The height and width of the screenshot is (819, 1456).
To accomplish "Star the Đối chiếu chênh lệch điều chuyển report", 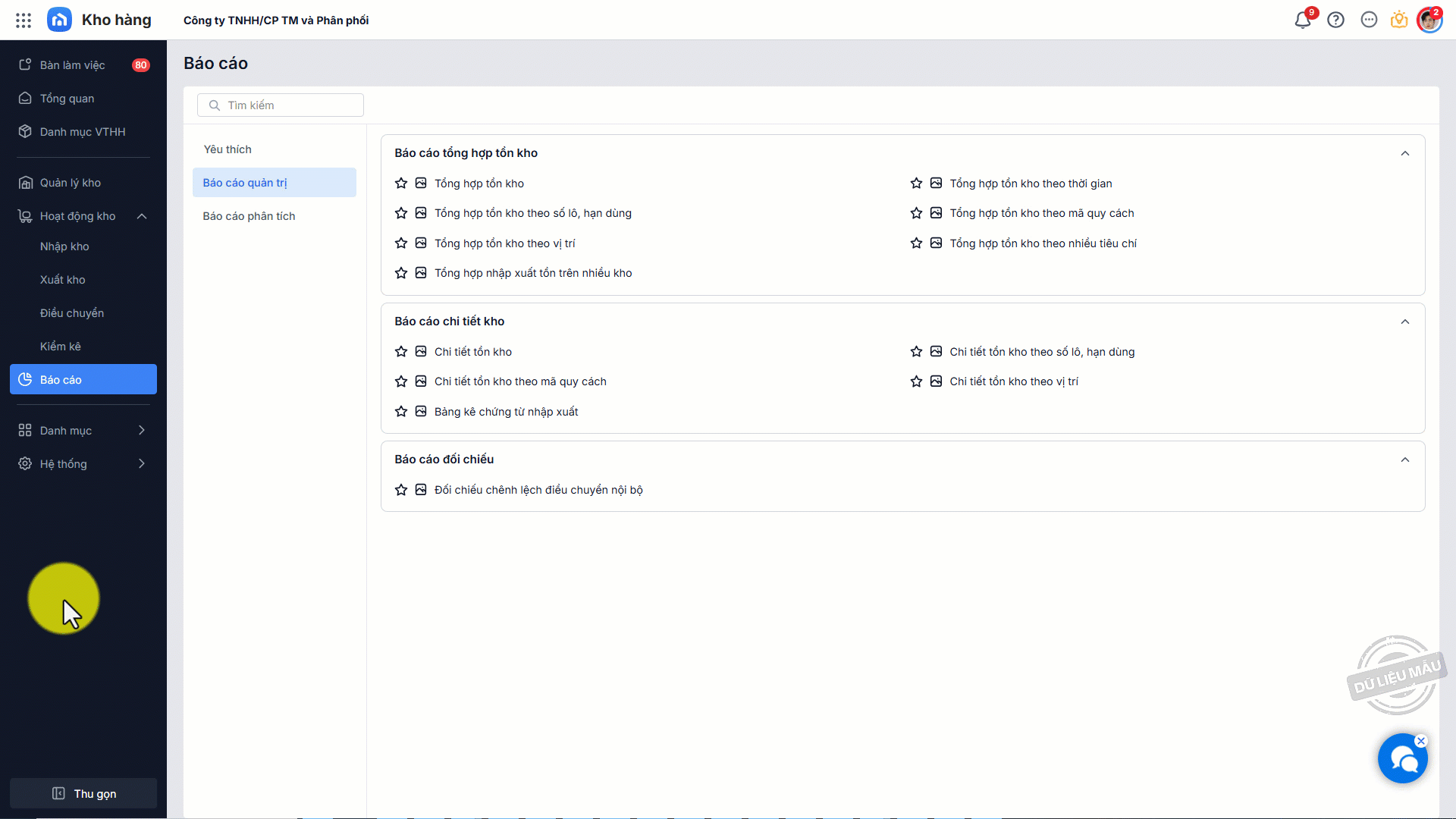I will coord(401,490).
